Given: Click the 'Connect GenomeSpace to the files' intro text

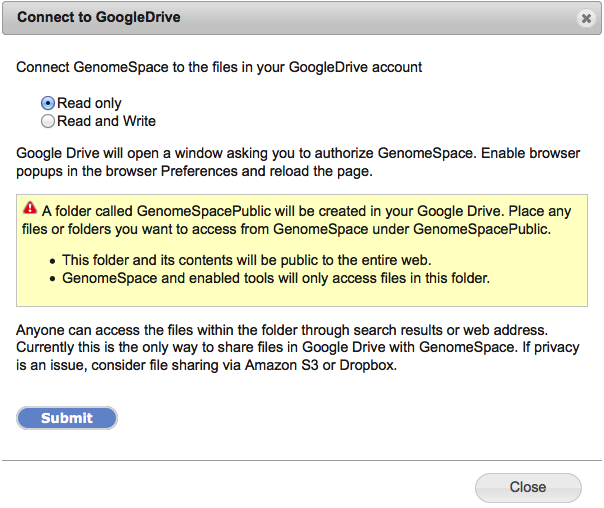Looking at the screenshot, I should point(219,67).
